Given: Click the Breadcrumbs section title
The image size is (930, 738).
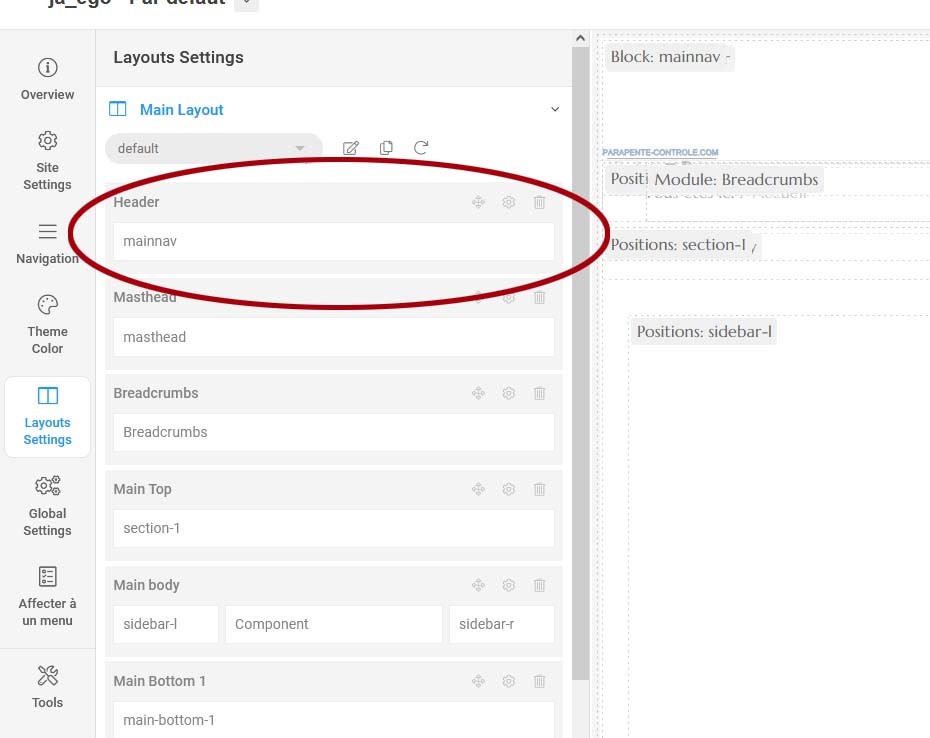Looking at the screenshot, I should [x=156, y=393].
